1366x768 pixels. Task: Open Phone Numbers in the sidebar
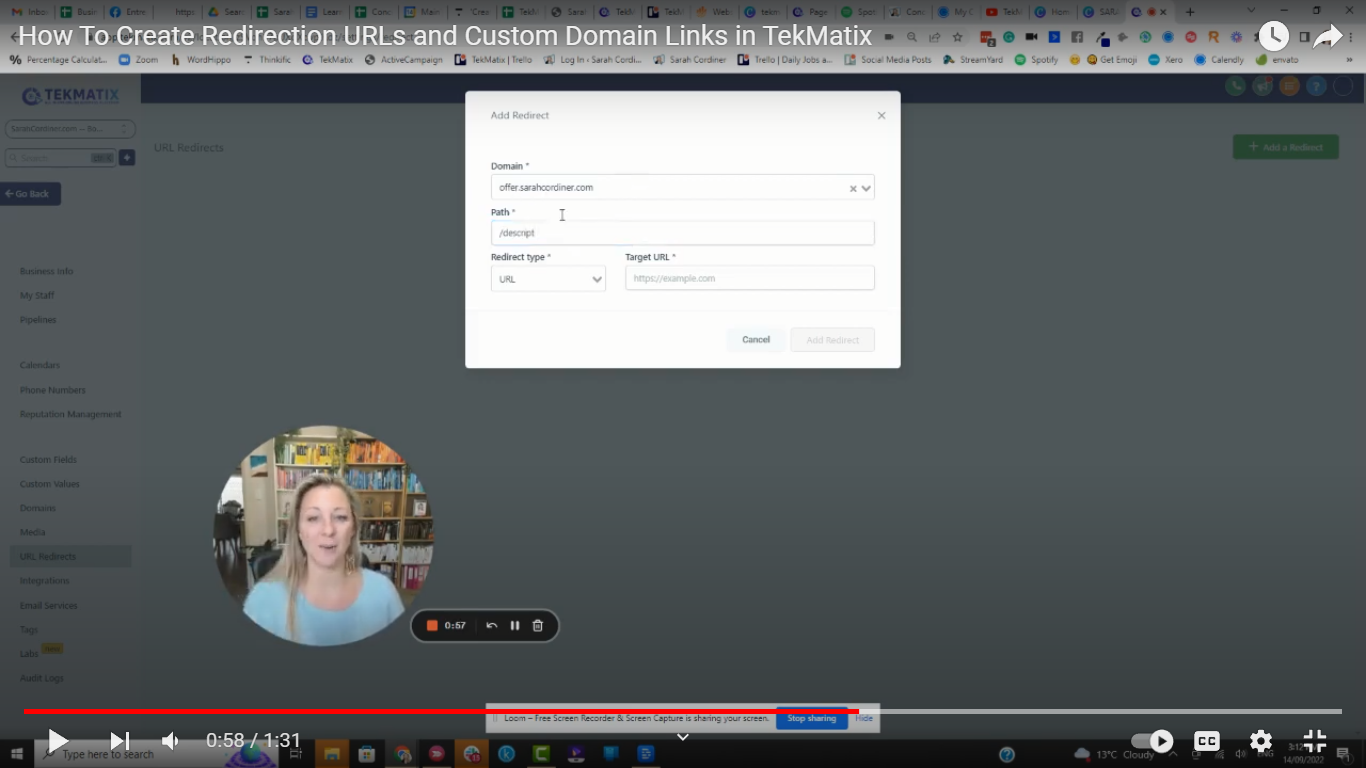[53, 390]
